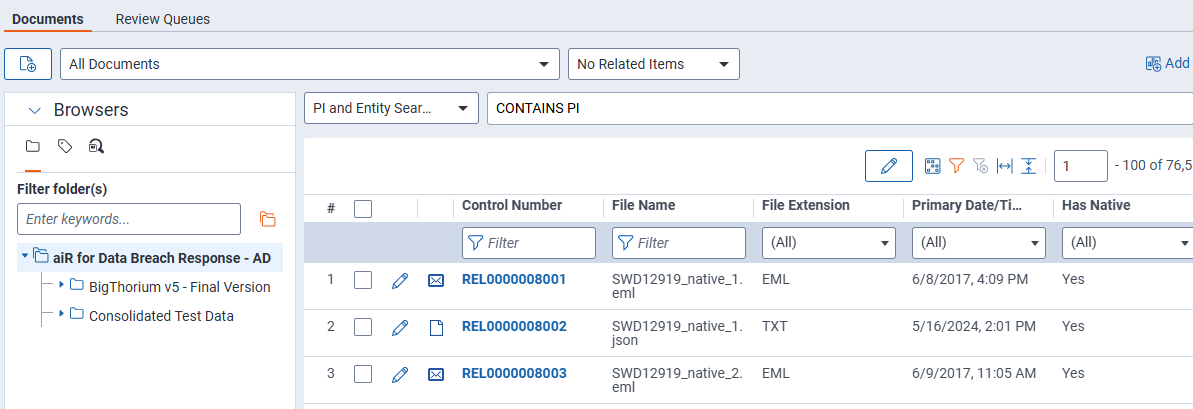This screenshot has width=1193, height=409.
Task: Click the Add icon at top right
Action: click(1153, 64)
